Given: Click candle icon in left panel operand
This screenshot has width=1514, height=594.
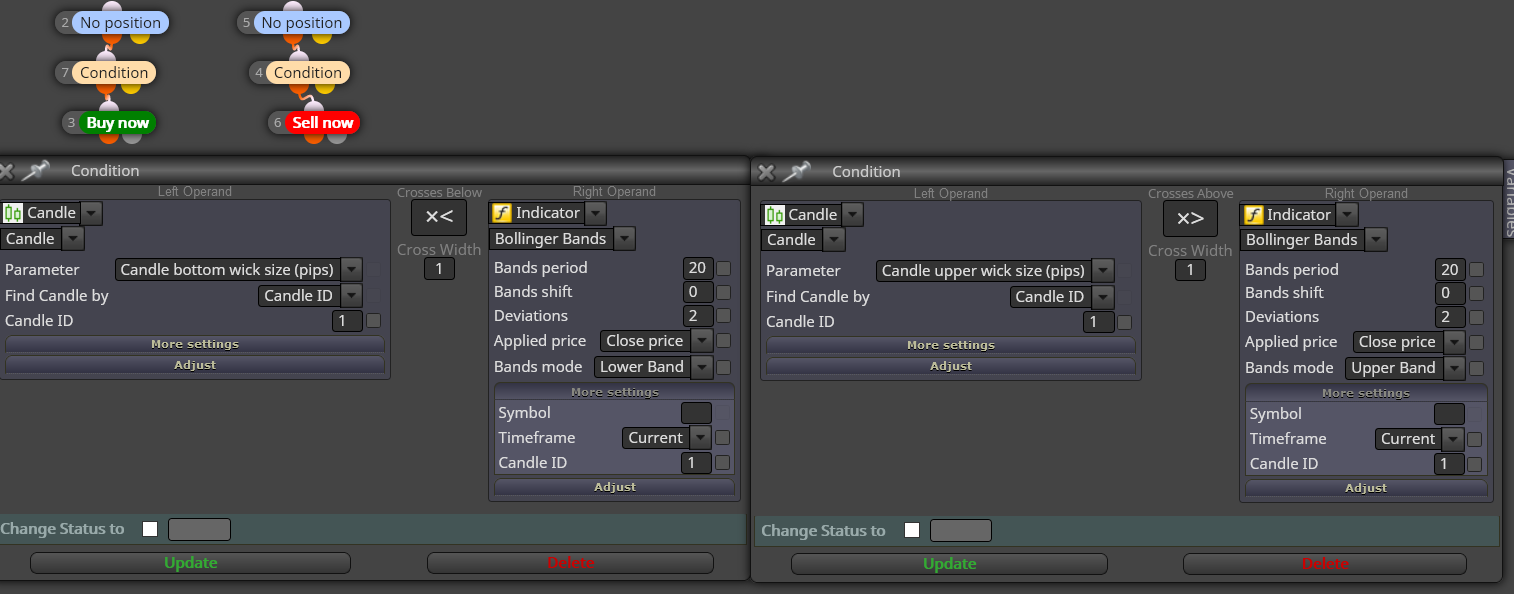Looking at the screenshot, I should click(x=13, y=212).
